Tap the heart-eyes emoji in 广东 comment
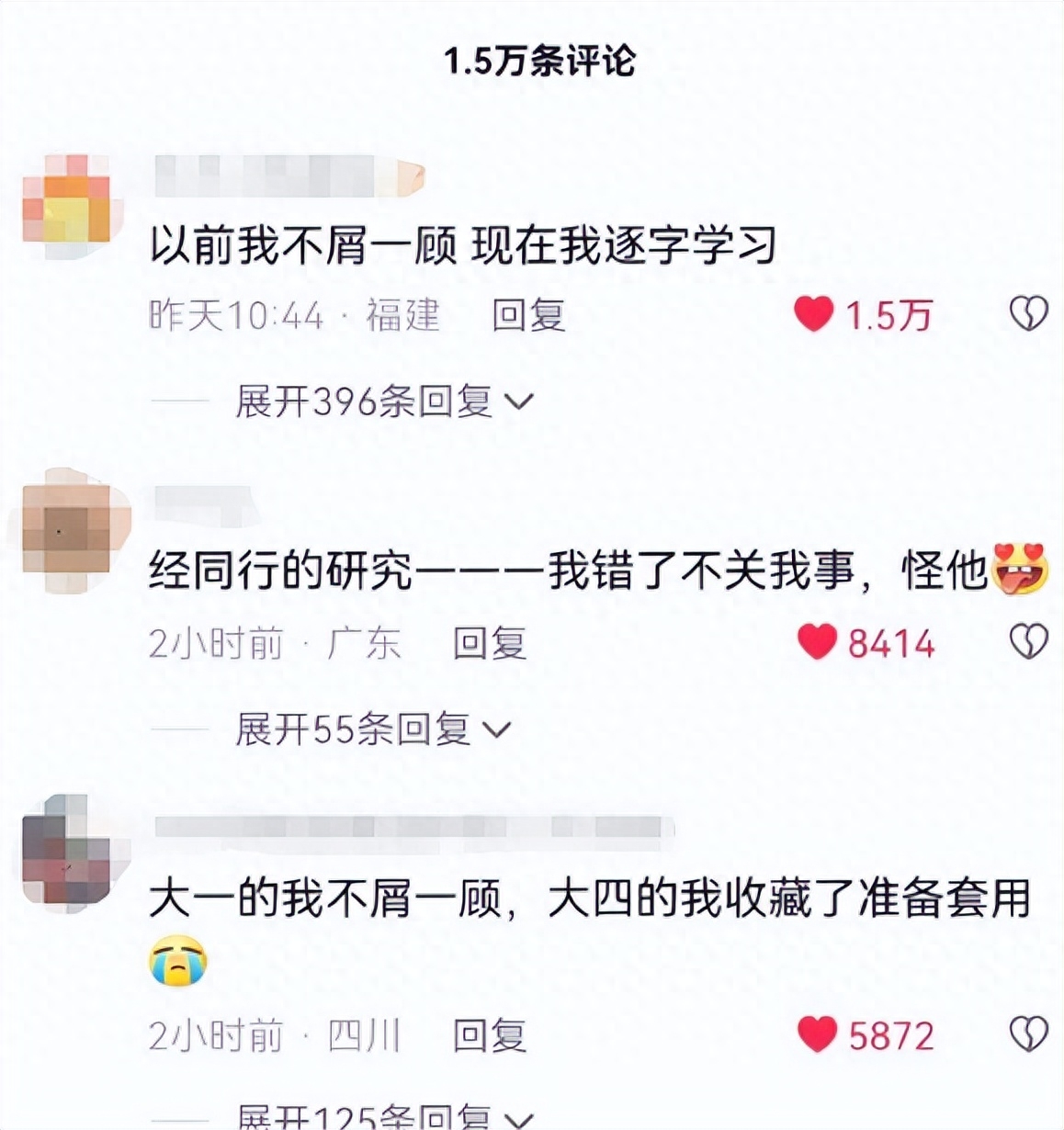Viewport: 1064px width, 1130px height. [1020, 569]
